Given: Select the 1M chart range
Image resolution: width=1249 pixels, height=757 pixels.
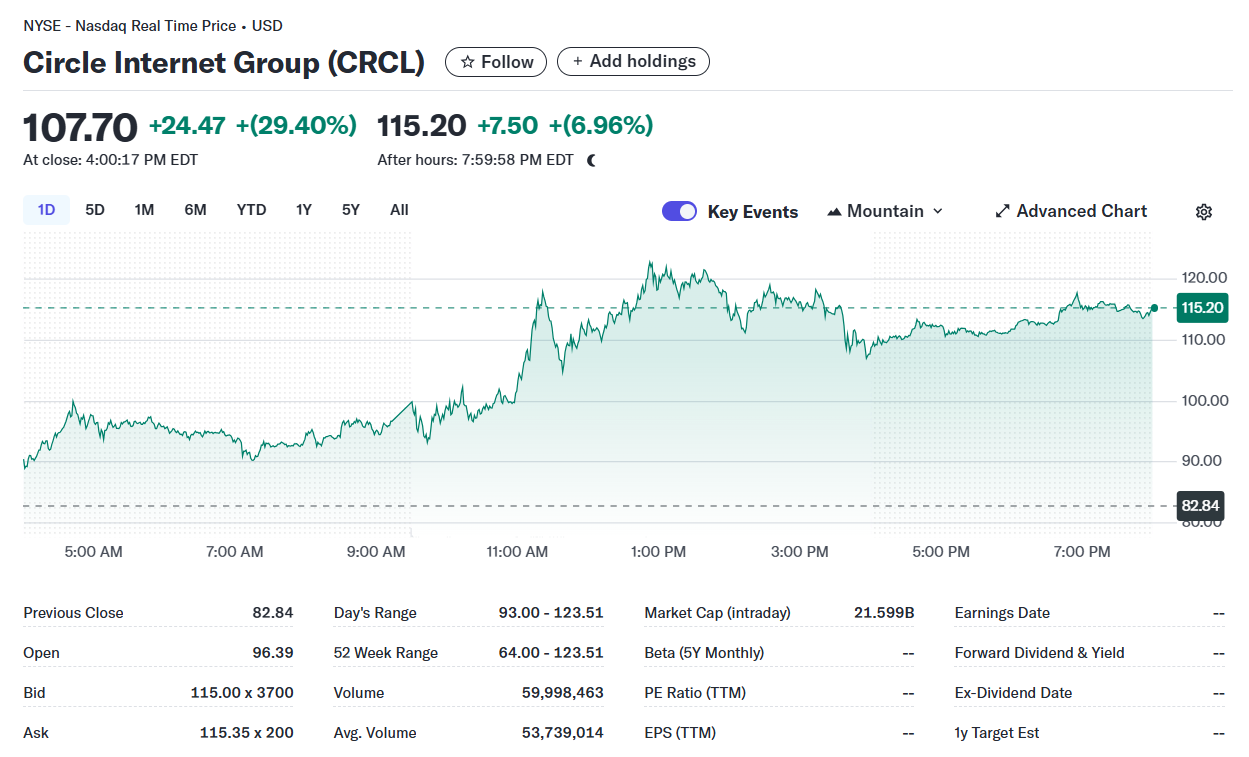Looking at the screenshot, I should 144,210.
